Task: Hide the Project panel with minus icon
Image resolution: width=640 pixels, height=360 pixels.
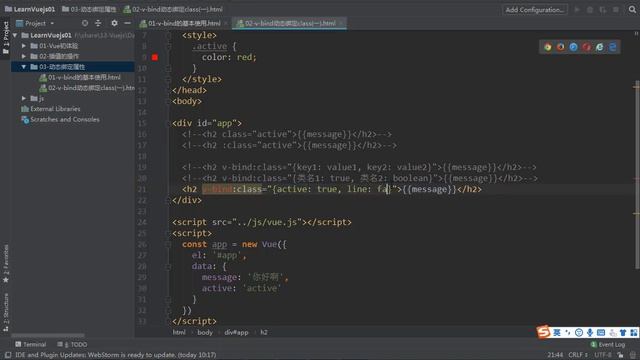Action: (x=127, y=23)
